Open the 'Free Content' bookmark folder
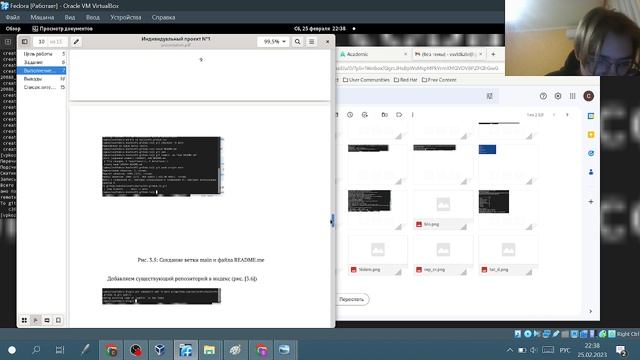Viewport: 640px width, 360px height. (439, 80)
